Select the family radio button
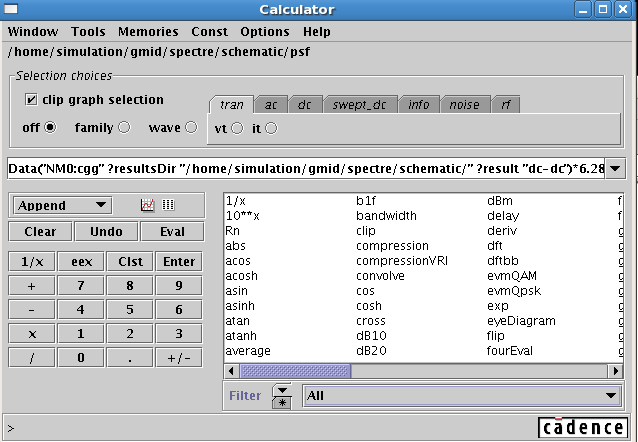 (x=124, y=127)
